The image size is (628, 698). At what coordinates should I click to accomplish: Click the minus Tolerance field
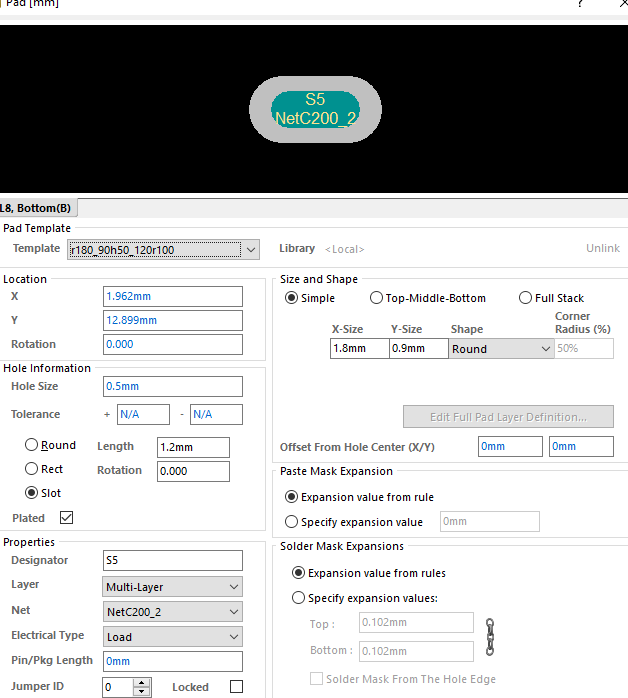(x=216, y=414)
